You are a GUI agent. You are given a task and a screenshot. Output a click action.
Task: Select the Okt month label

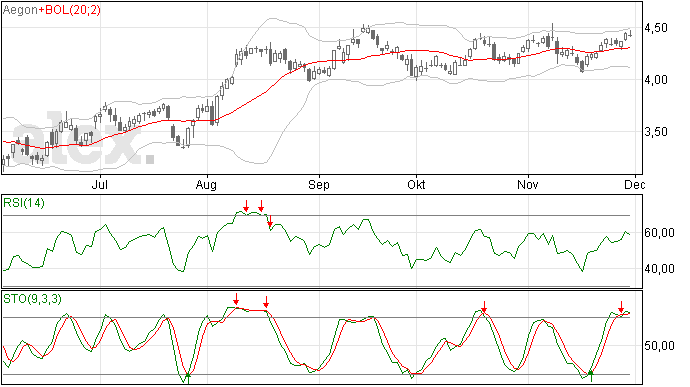point(416,184)
